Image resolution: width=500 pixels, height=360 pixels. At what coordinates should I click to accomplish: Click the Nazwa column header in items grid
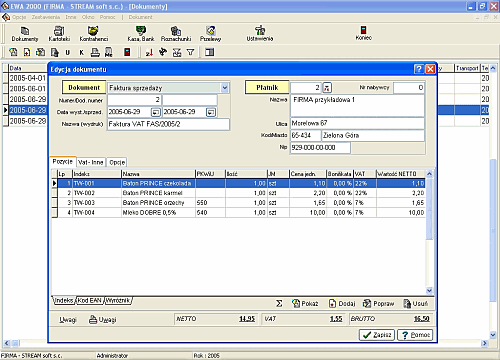(x=158, y=174)
